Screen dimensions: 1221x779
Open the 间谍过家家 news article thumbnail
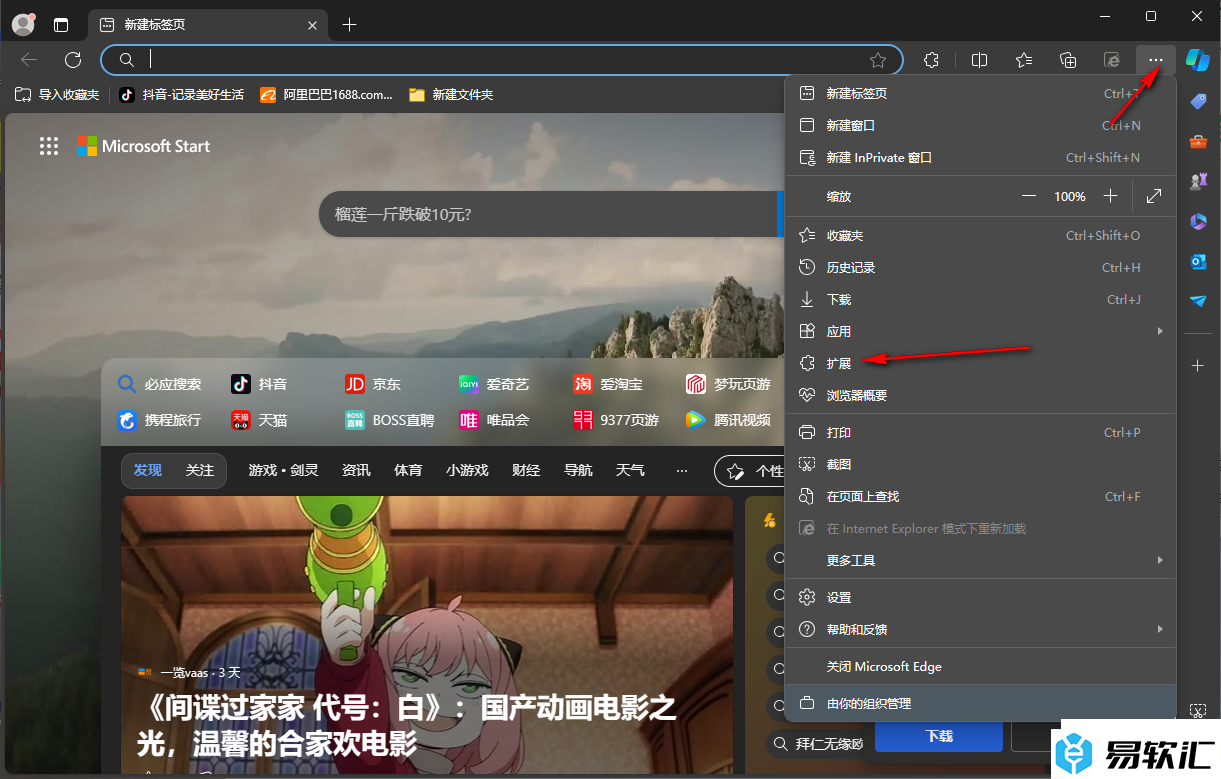(x=427, y=634)
